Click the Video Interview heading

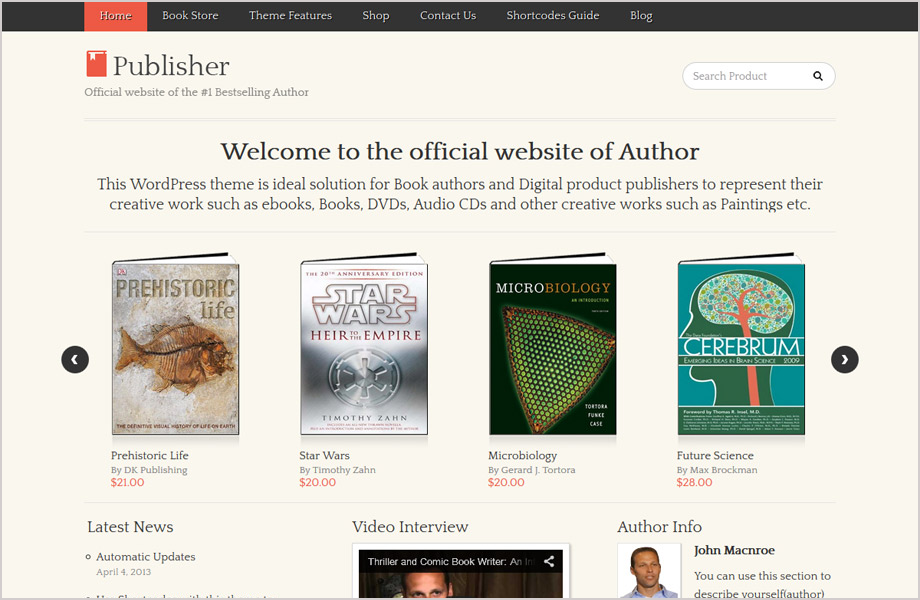point(410,527)
